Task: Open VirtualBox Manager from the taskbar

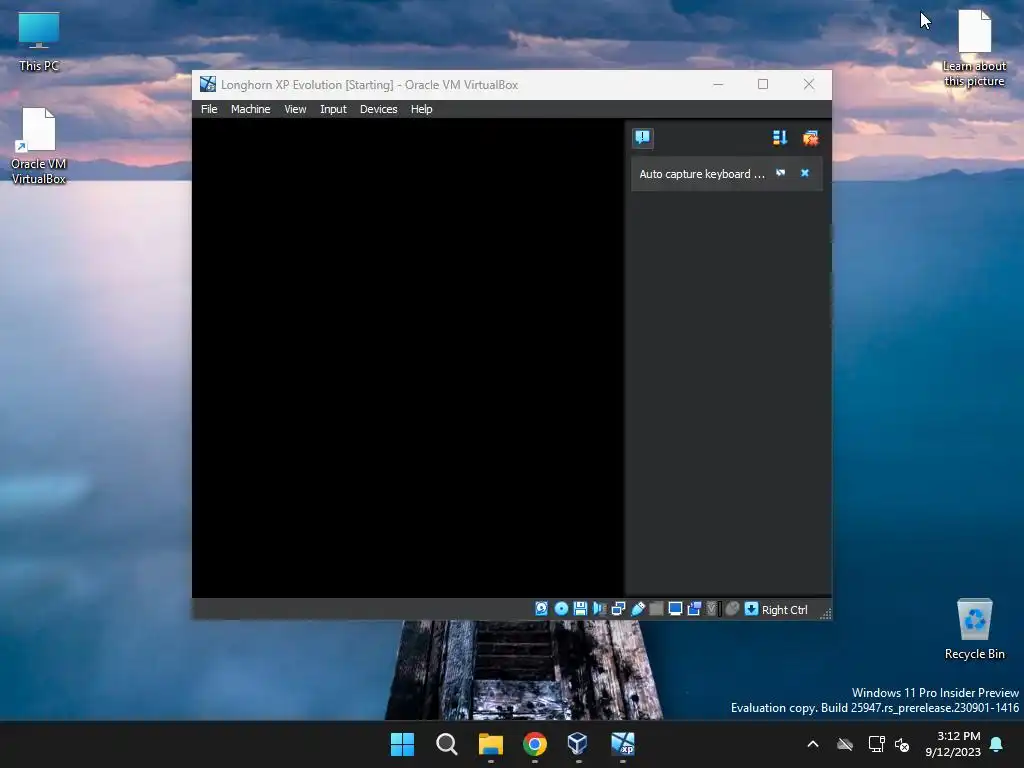Action: [x=578, y=744]
